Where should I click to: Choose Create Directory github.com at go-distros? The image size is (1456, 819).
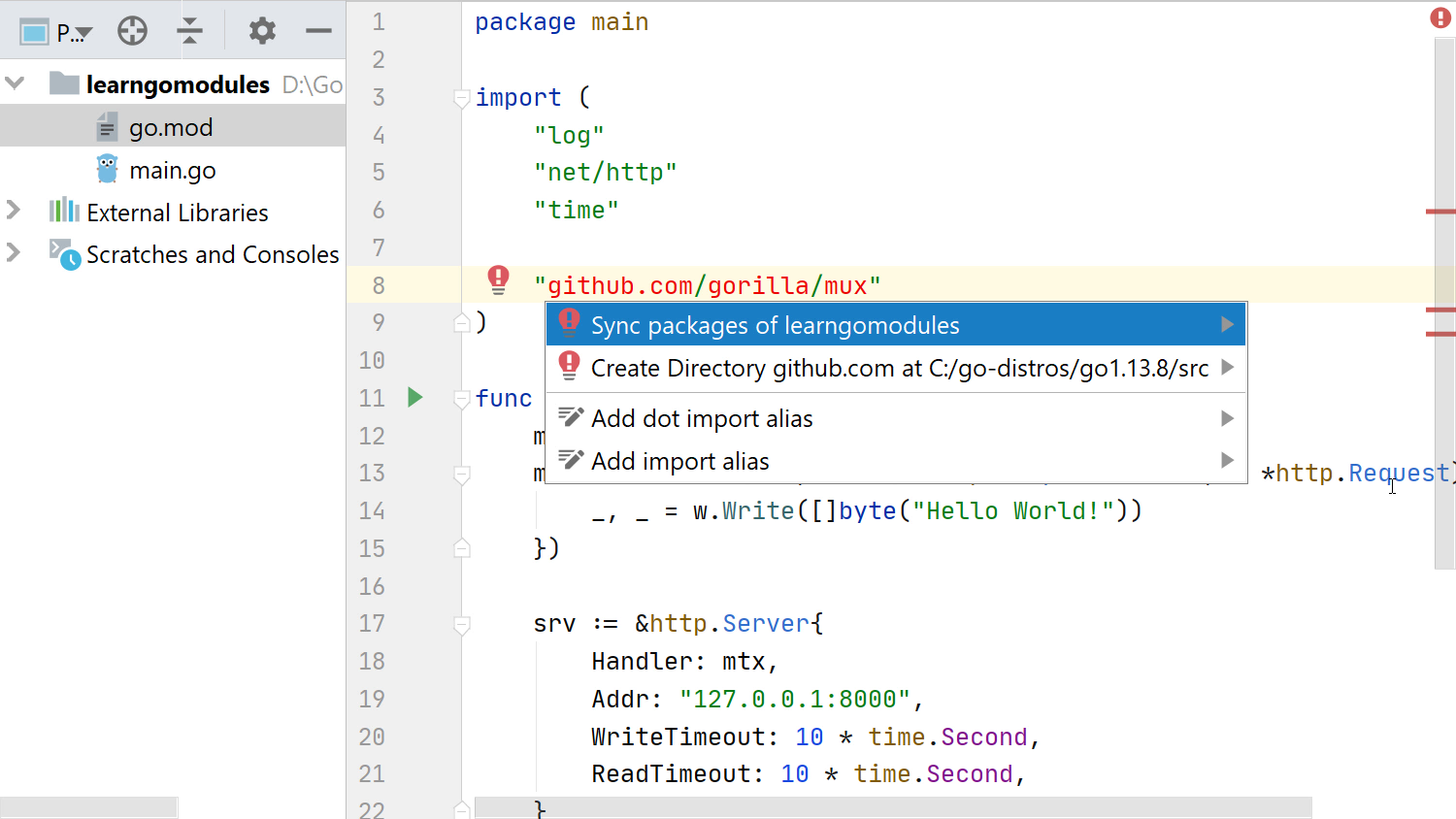(895, 368)
